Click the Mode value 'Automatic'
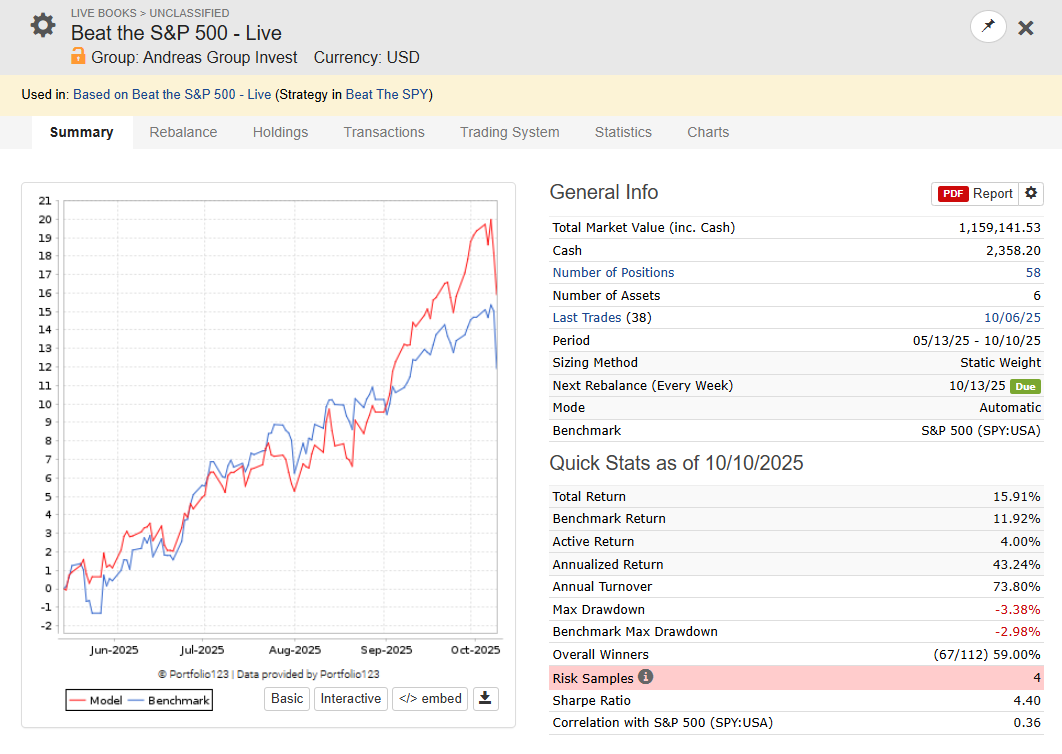 pyautogui.click(x=1009, y=407)
